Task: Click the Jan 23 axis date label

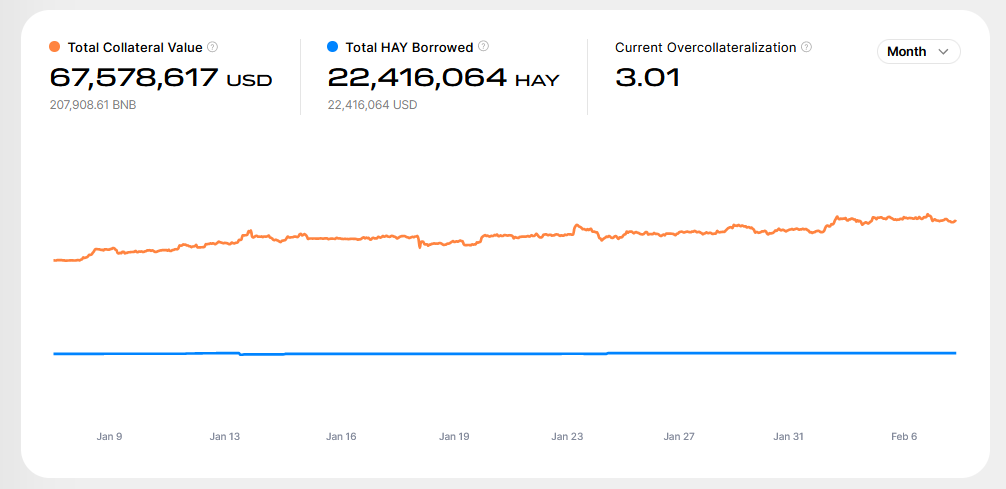Action: pos(567,436)
